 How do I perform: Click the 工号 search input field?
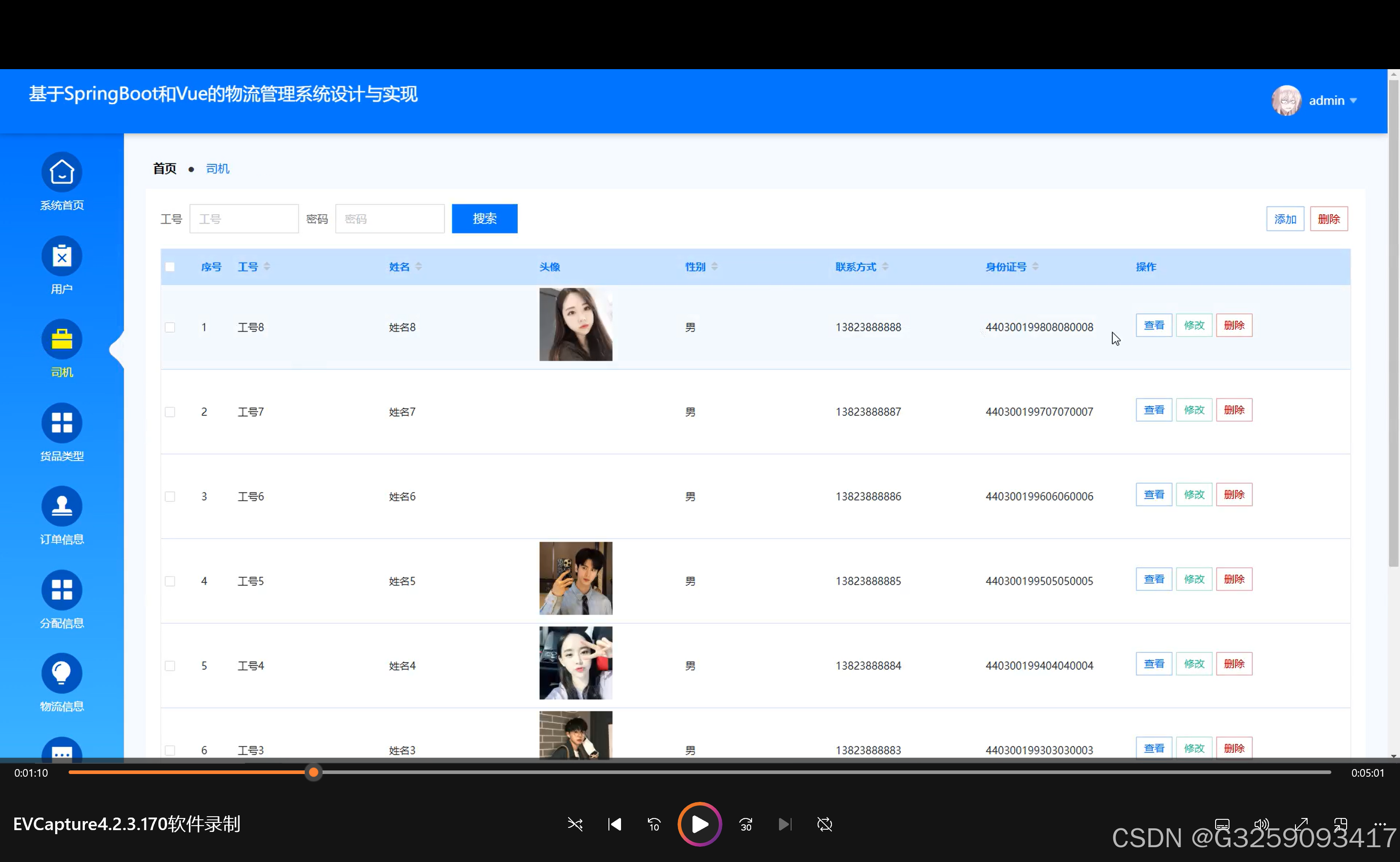[x=244, y=219]
